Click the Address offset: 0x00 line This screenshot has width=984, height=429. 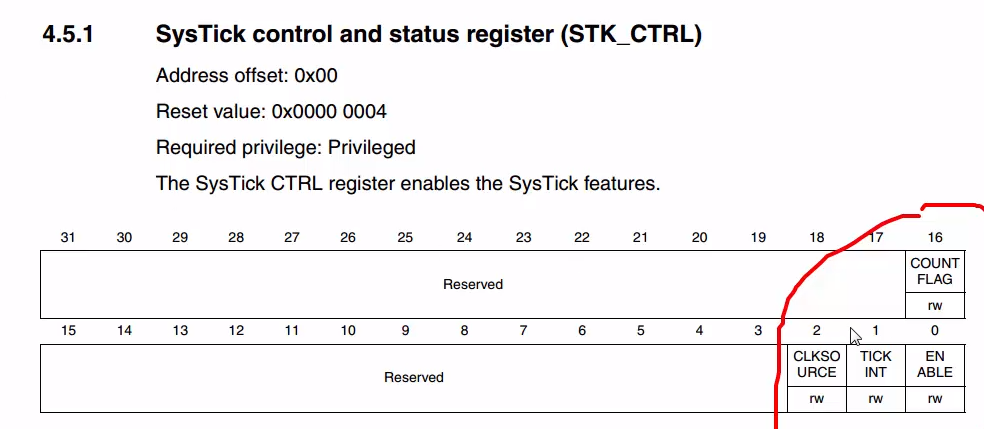[x=247, y=75]
